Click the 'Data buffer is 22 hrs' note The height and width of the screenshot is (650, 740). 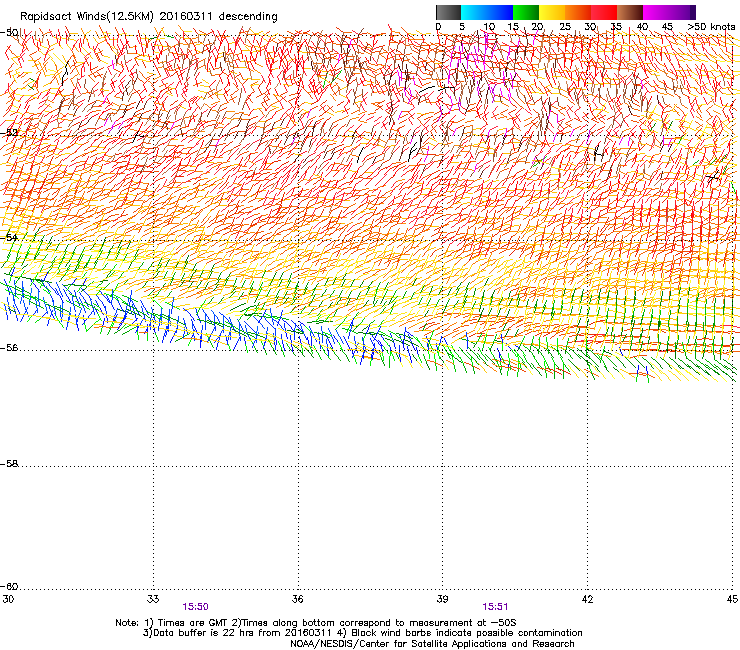click(x=362, y=633)
